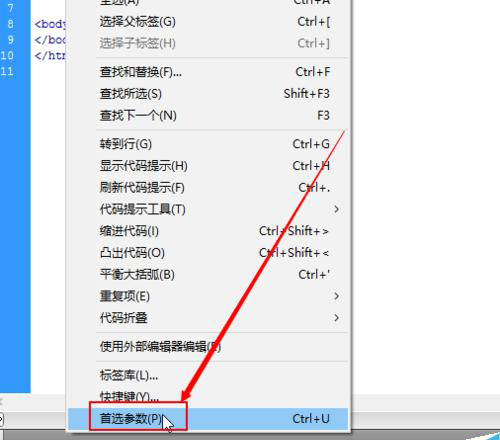Select 凸出代码(O) outdent option
Image resolution: width=500 pixels, height=440 pixels.
click(208, 253)
